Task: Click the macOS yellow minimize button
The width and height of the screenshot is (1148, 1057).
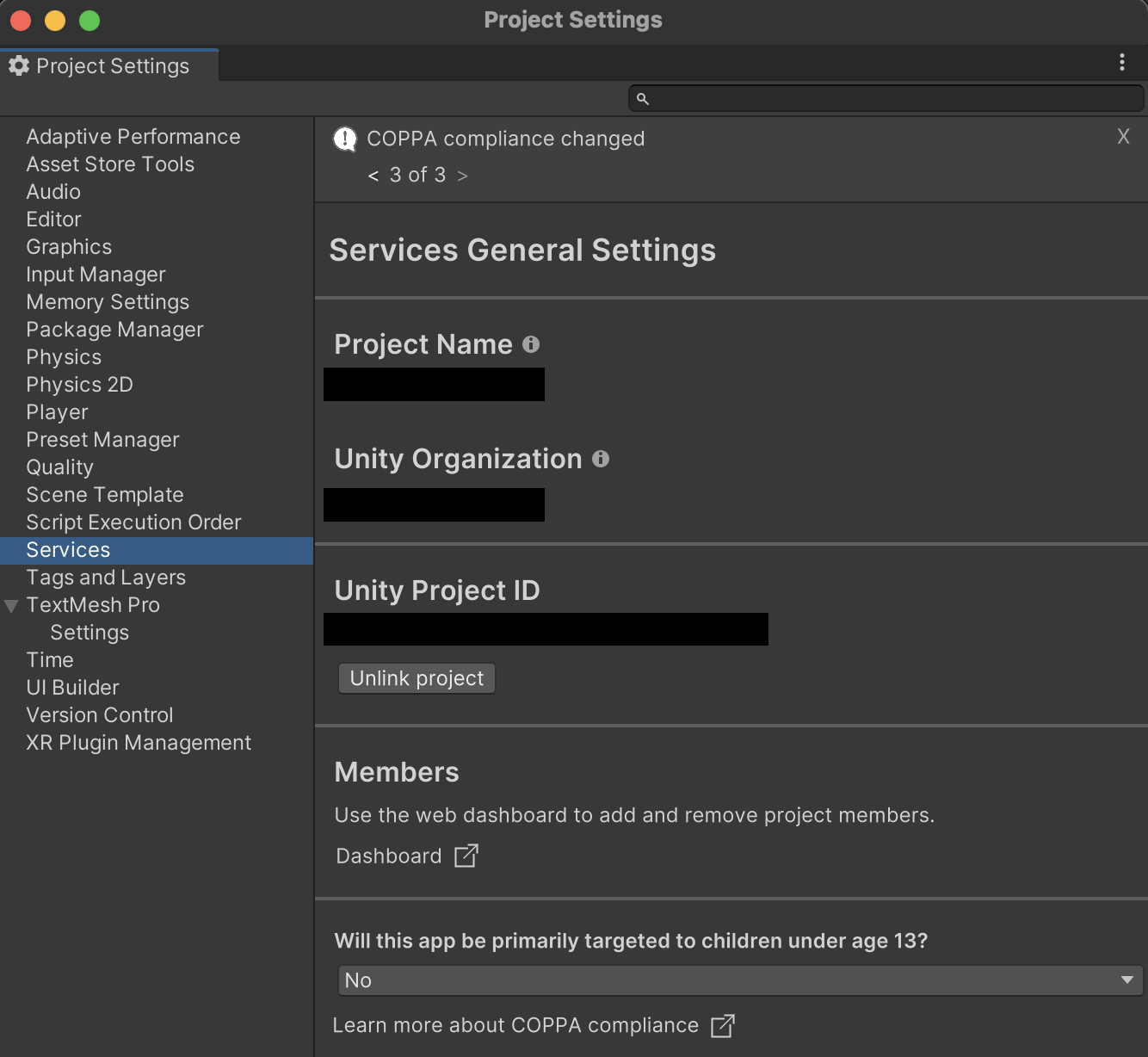Action: (x=55, y=20)
